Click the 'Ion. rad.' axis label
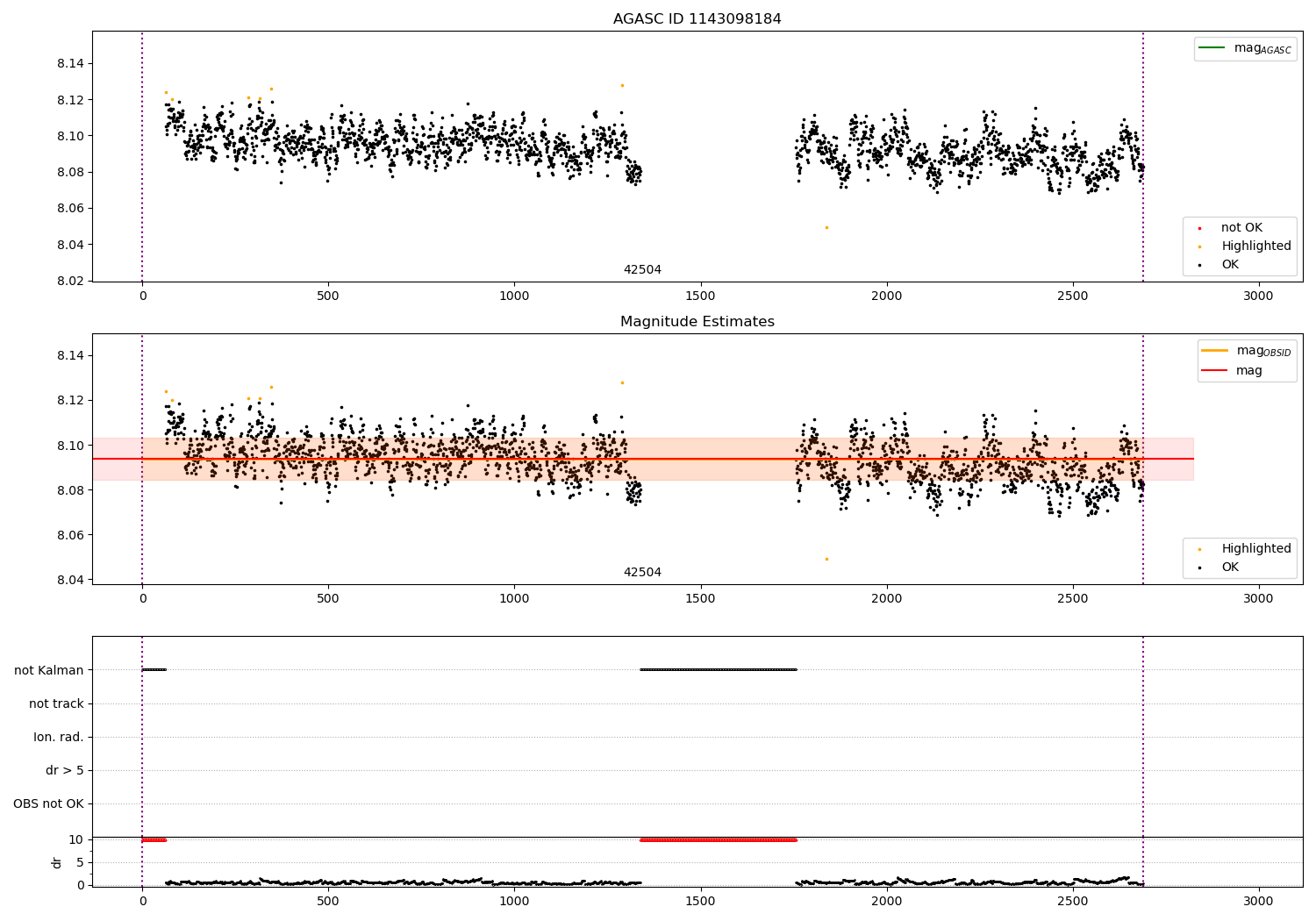Image resolution: width=1316 pixels, height=921 pixels. click(59, 737)
